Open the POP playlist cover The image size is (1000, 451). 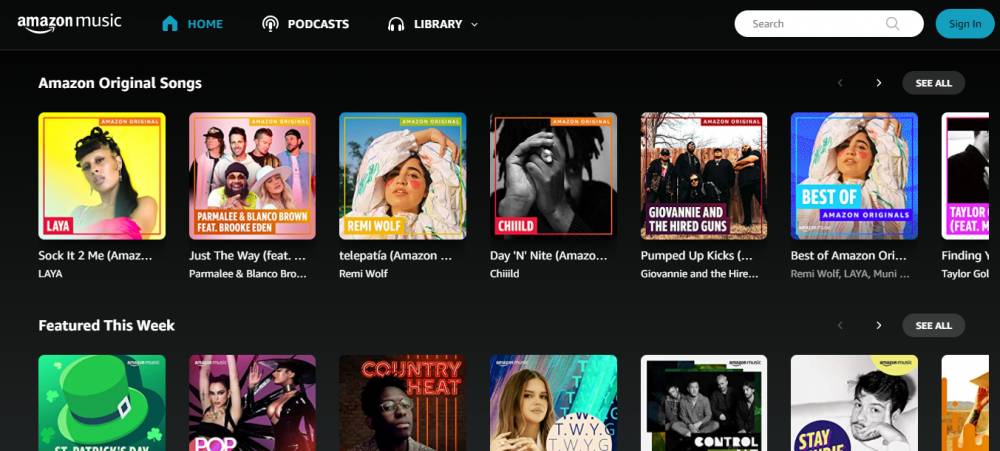pos(253,403)
